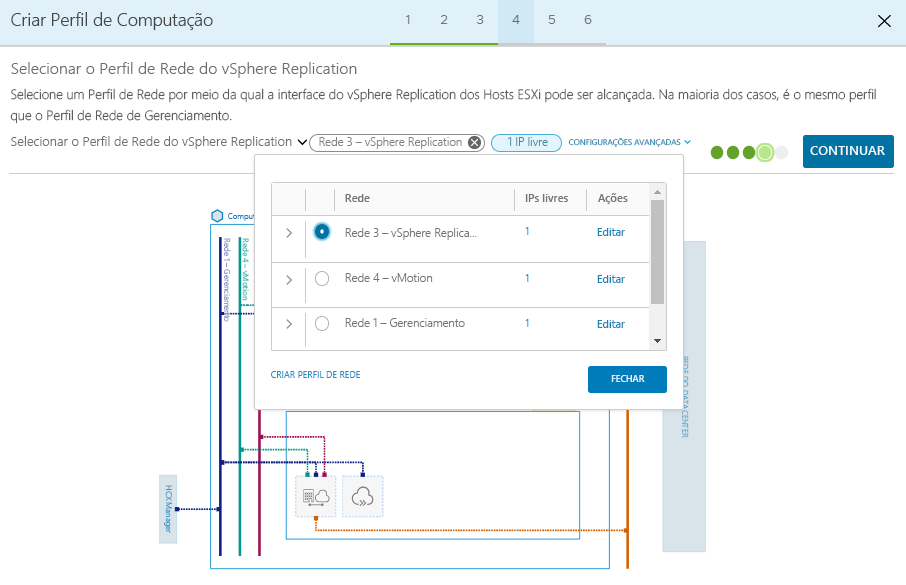Click the Rede do Data Center block
This screenshot has height=585, width=906.
(684, 397)
